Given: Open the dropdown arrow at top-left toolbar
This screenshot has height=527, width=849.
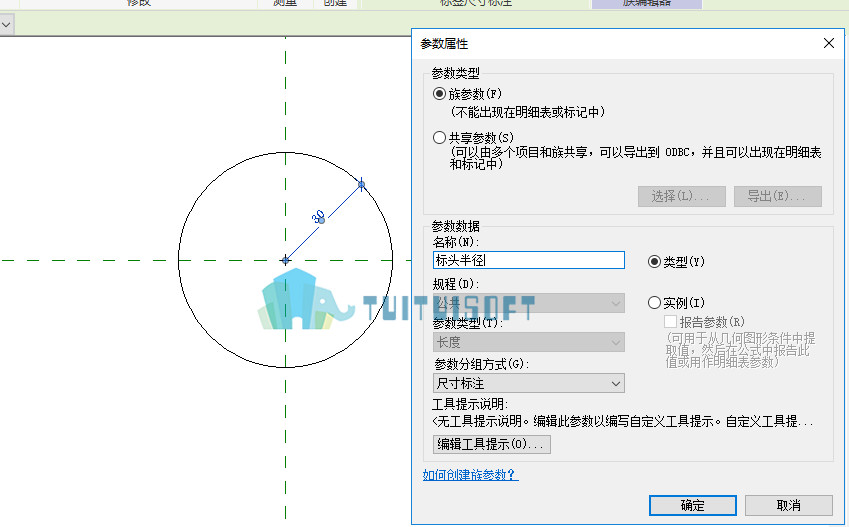Looking at the screenshot, I should point(6,24).
